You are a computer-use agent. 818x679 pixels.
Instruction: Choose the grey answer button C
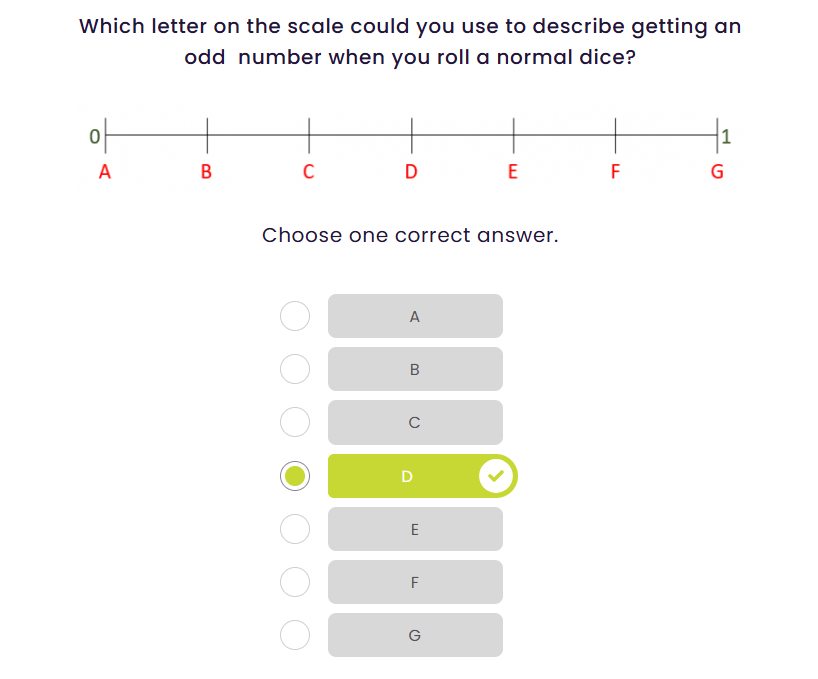415,422
